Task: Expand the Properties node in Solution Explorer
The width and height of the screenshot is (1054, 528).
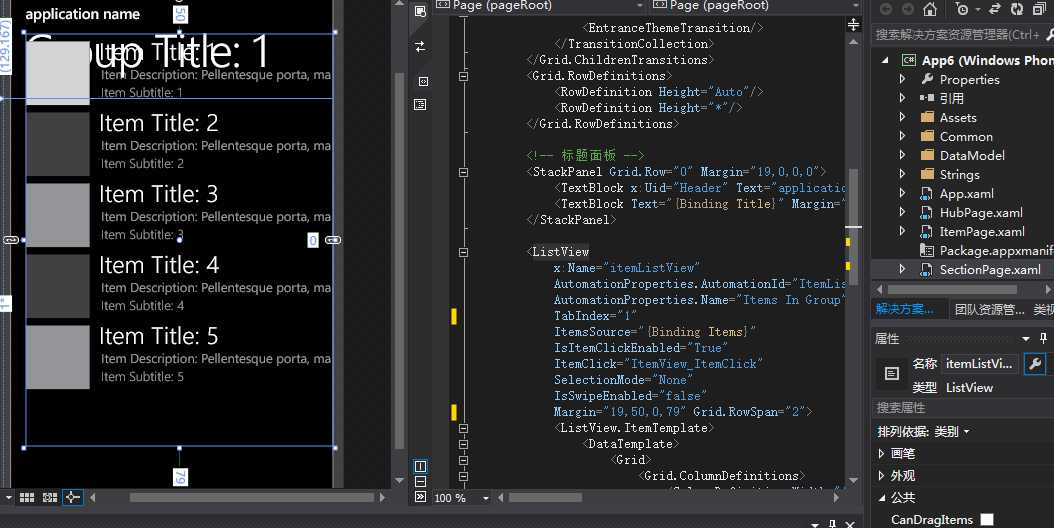Action: (902, 79)
